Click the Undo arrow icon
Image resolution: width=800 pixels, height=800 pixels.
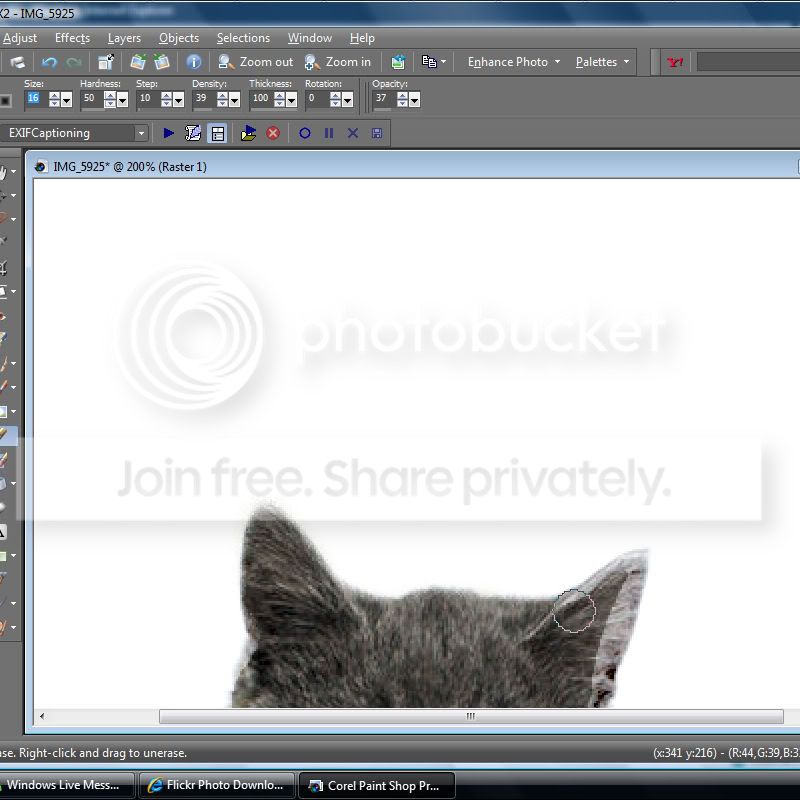click(x=49, y=62)
